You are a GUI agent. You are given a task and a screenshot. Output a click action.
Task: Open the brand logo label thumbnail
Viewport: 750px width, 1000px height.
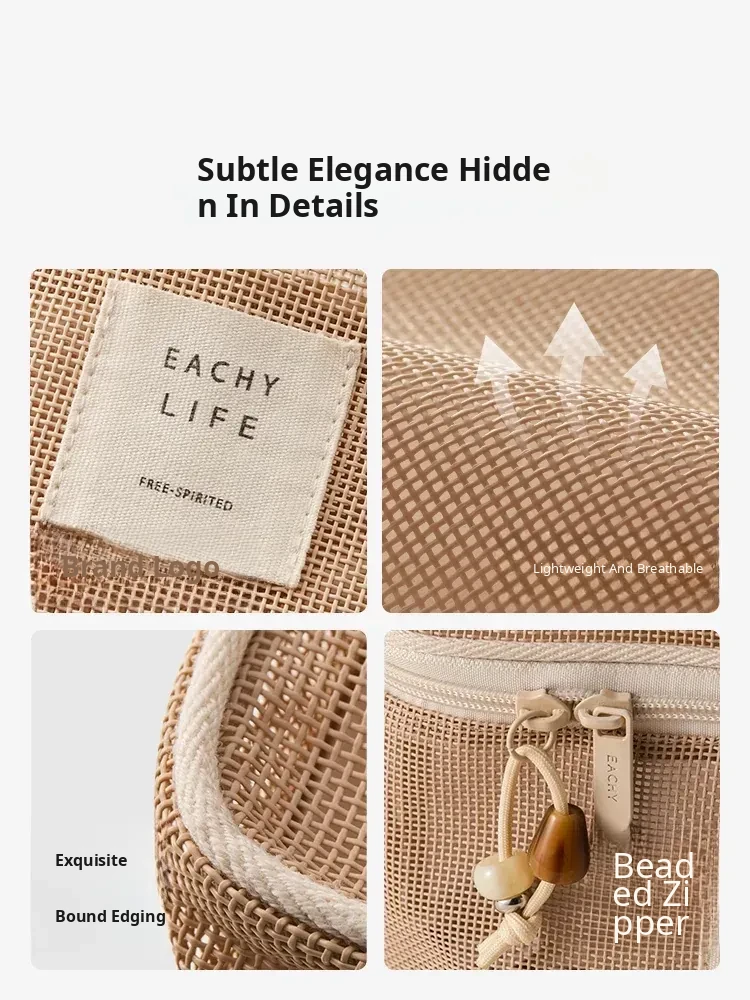click(x=198, y=441)
